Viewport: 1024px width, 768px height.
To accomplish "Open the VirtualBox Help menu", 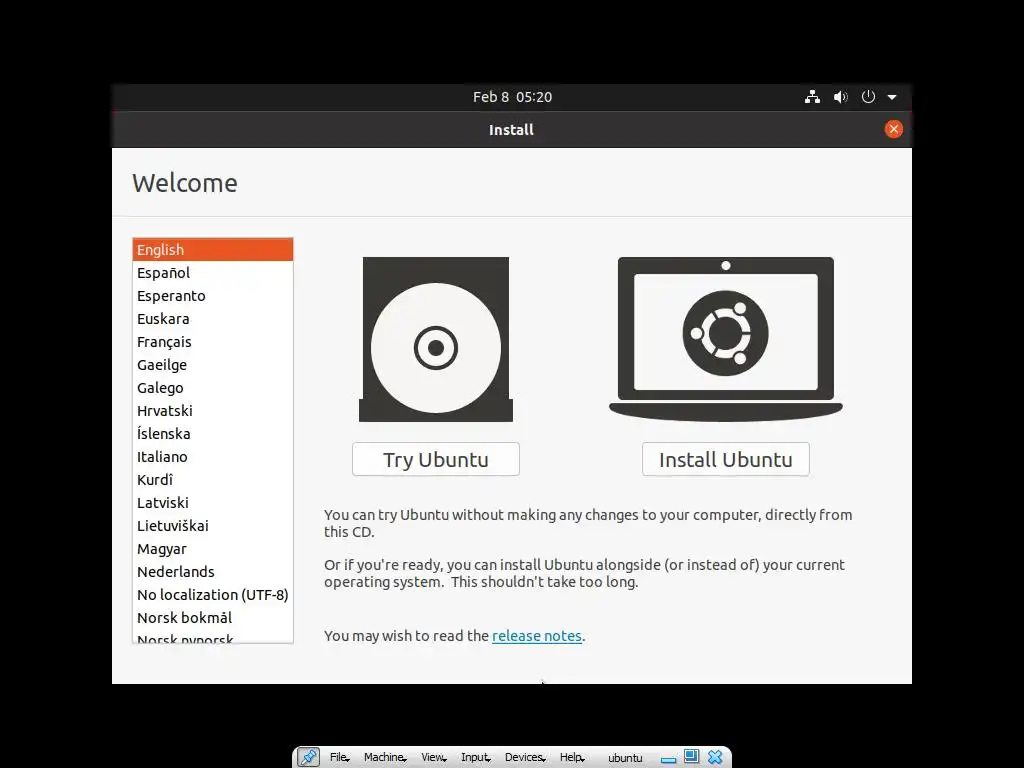I will pyautogui.click(x=572, y=757).
